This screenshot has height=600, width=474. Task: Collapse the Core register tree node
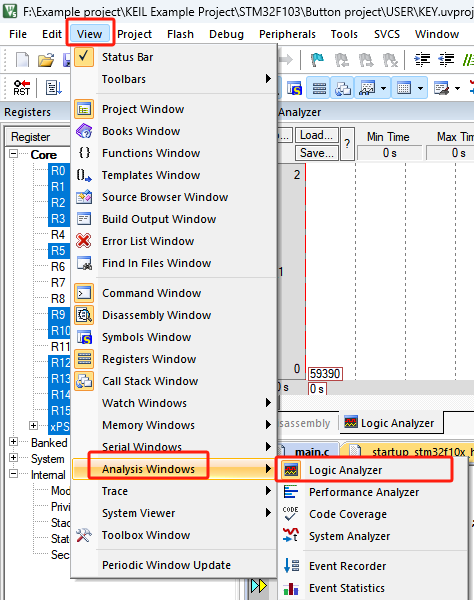(13, 154)
